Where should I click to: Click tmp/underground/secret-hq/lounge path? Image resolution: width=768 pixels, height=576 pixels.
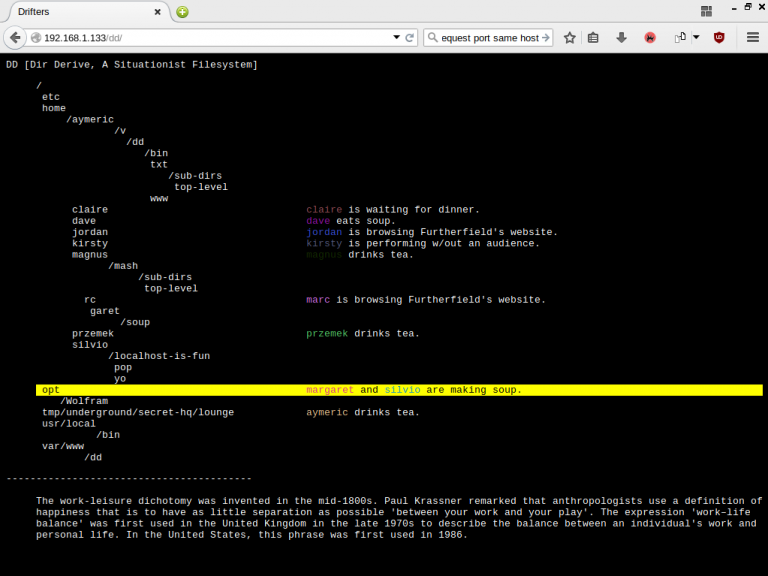pos(138,412)
